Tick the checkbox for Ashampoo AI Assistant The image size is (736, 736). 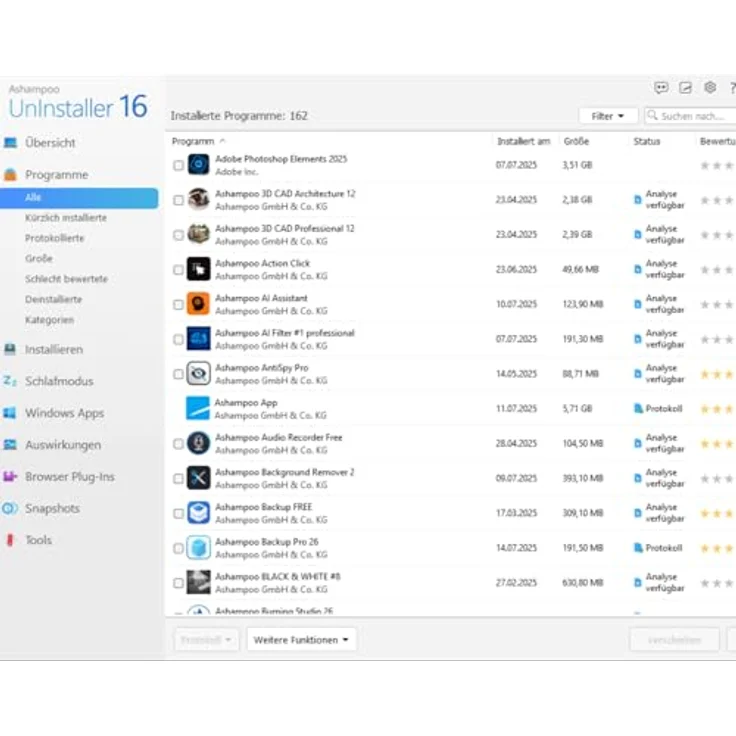(x=178, y=305)
